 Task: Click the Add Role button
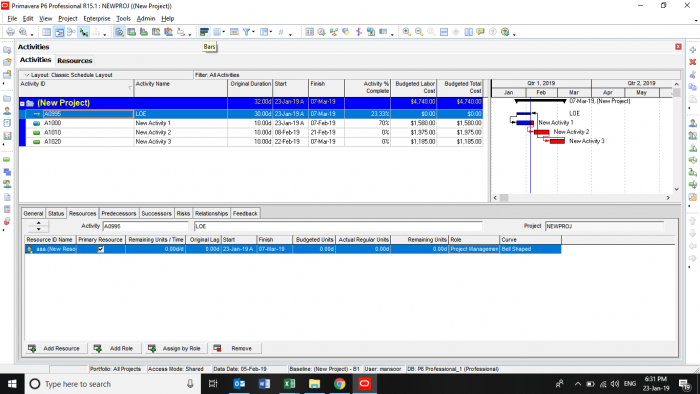[116, 348]
